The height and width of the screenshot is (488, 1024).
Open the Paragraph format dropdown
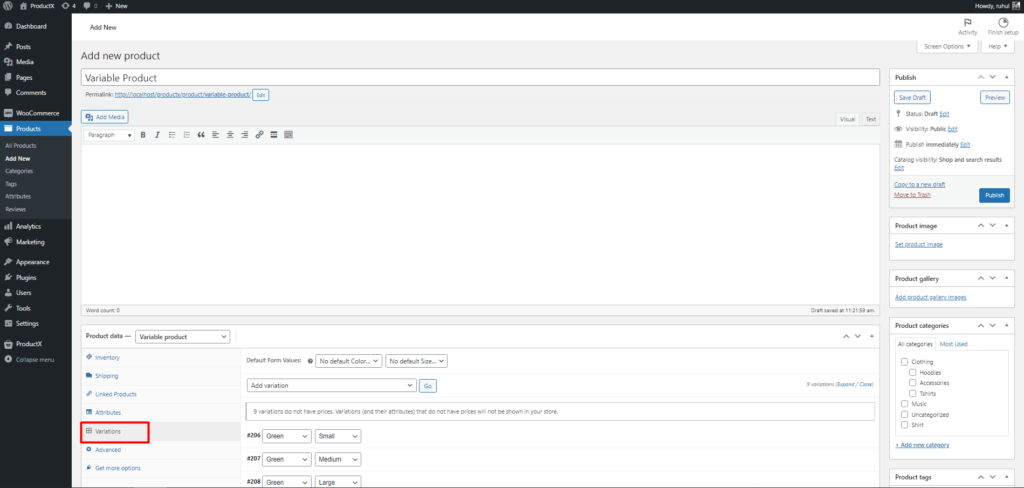pyautogui.click(x=109, y=135)
